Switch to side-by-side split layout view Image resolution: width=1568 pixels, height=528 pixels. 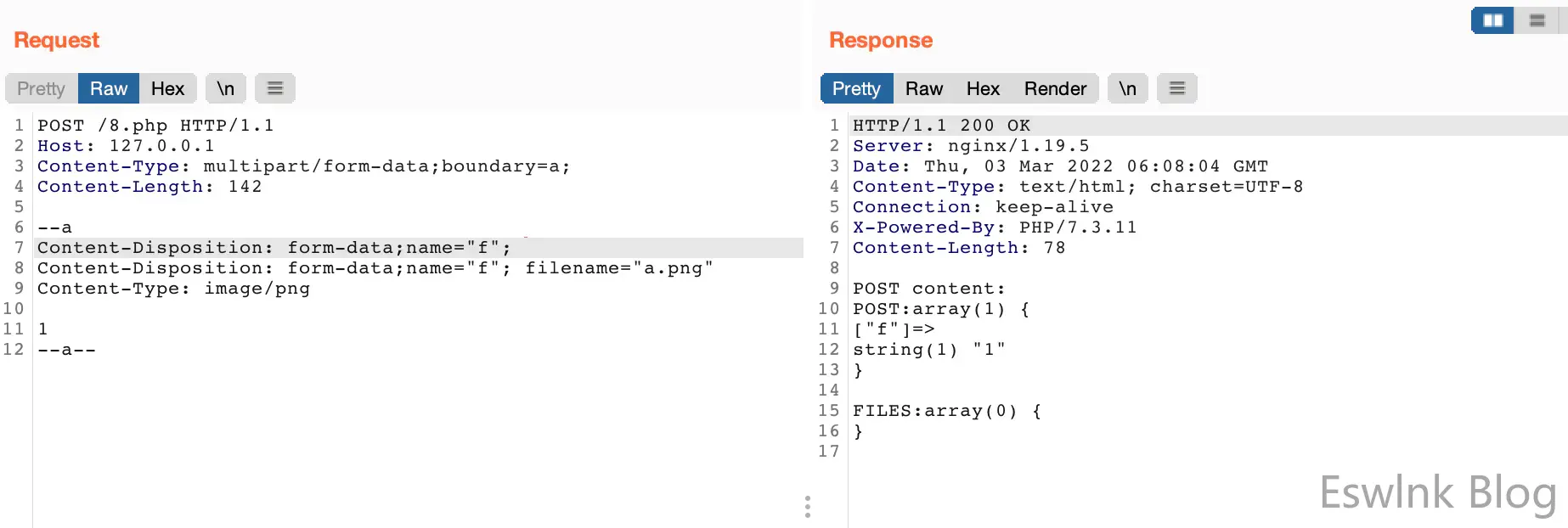[1492, 20]
